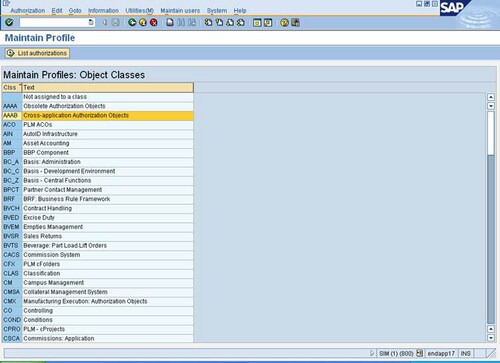500x363 pixels.
Task: Click the List authorizations button
Action: pyautogui.click(x=37, y=53)
